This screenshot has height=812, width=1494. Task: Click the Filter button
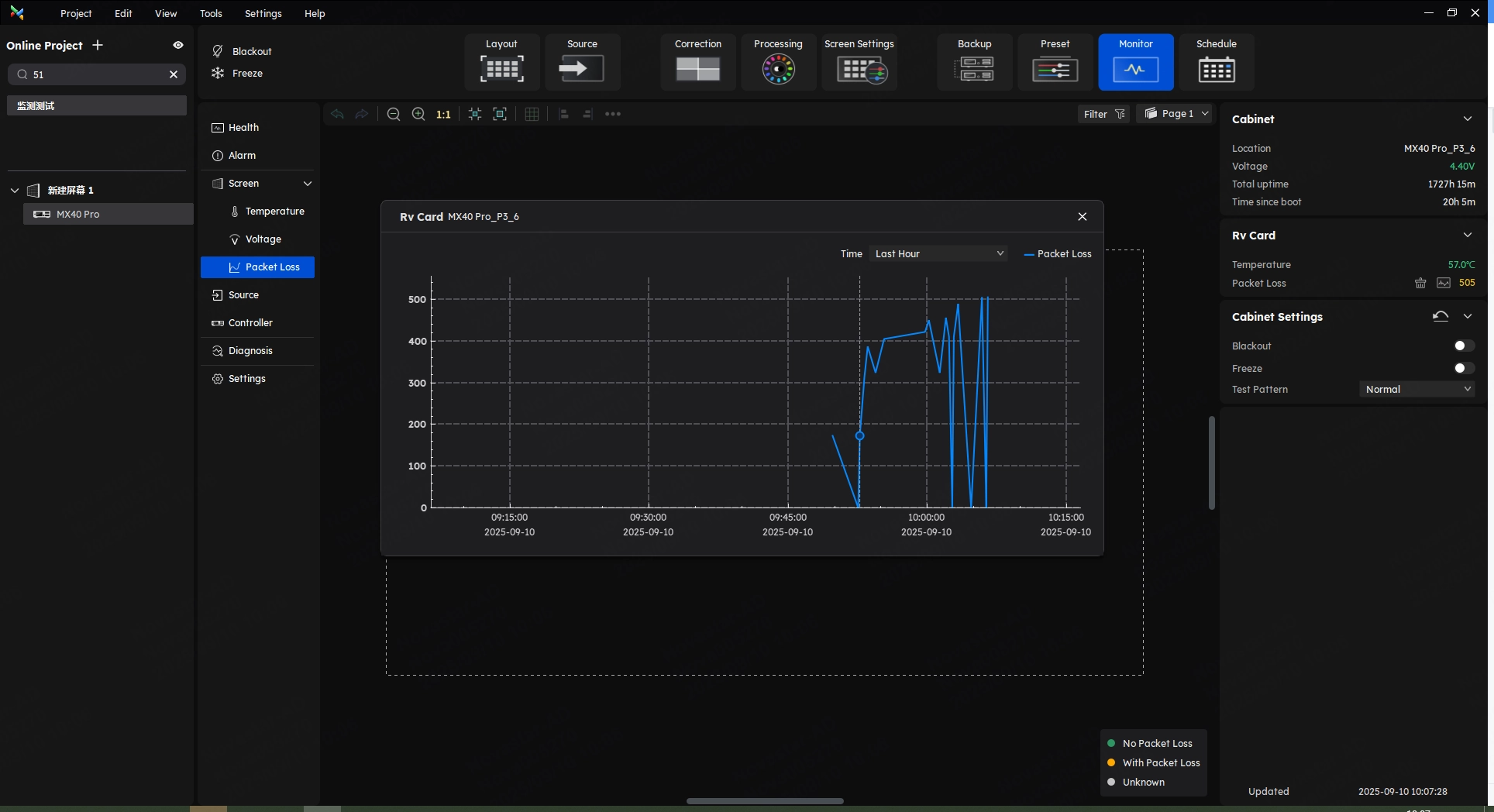pyautogui.click(x=1103, y=114)
